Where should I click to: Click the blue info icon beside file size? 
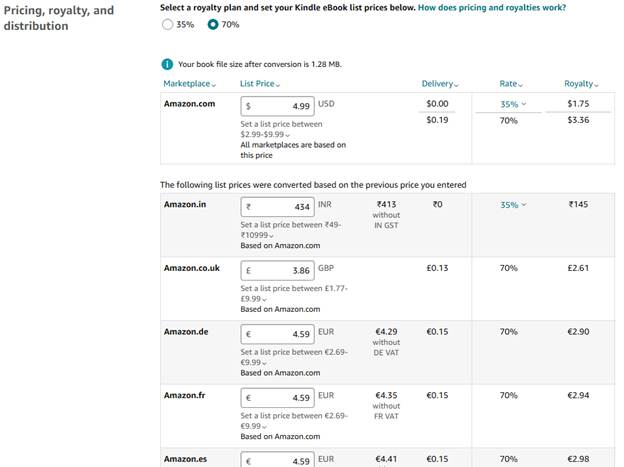click(x=167, y=64)
